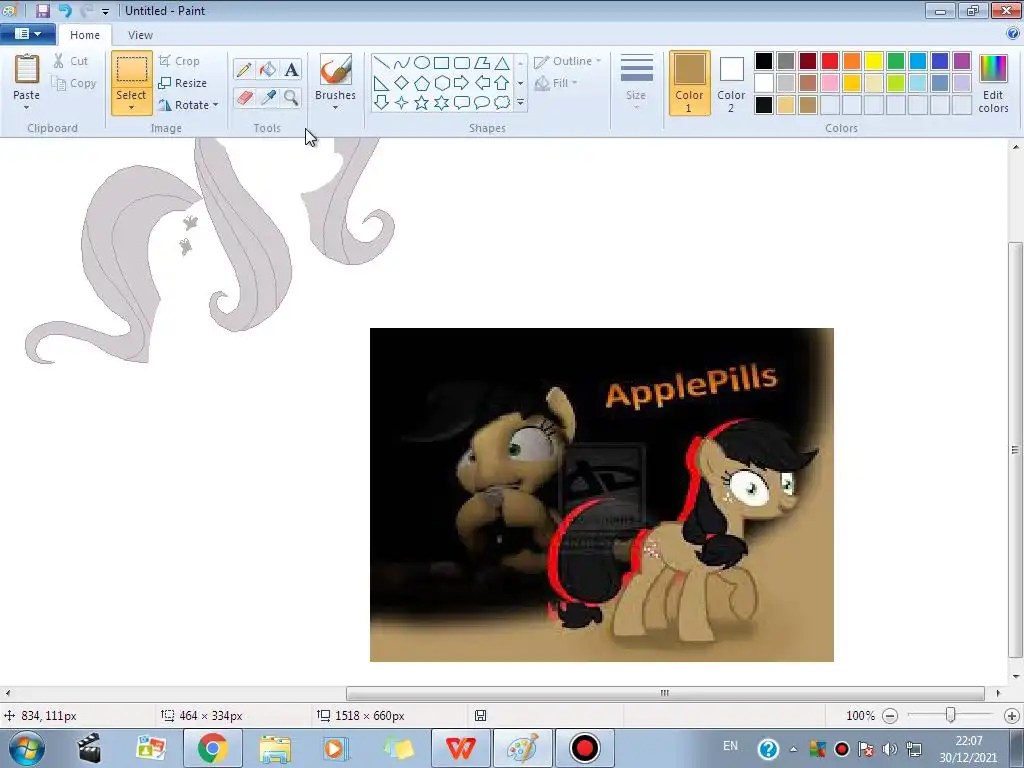Expand the Shapes gallery more arrow
1024x768 pixels.
tap(520, 103)
